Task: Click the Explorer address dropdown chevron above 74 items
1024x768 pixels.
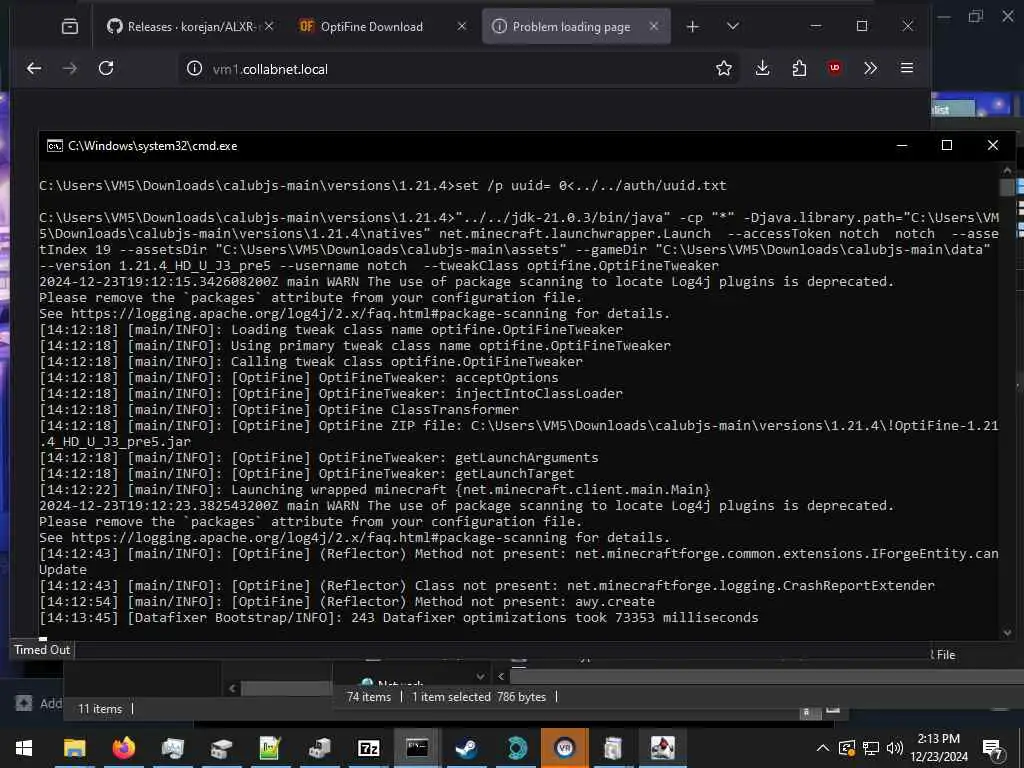Action: tap(481, 677)
